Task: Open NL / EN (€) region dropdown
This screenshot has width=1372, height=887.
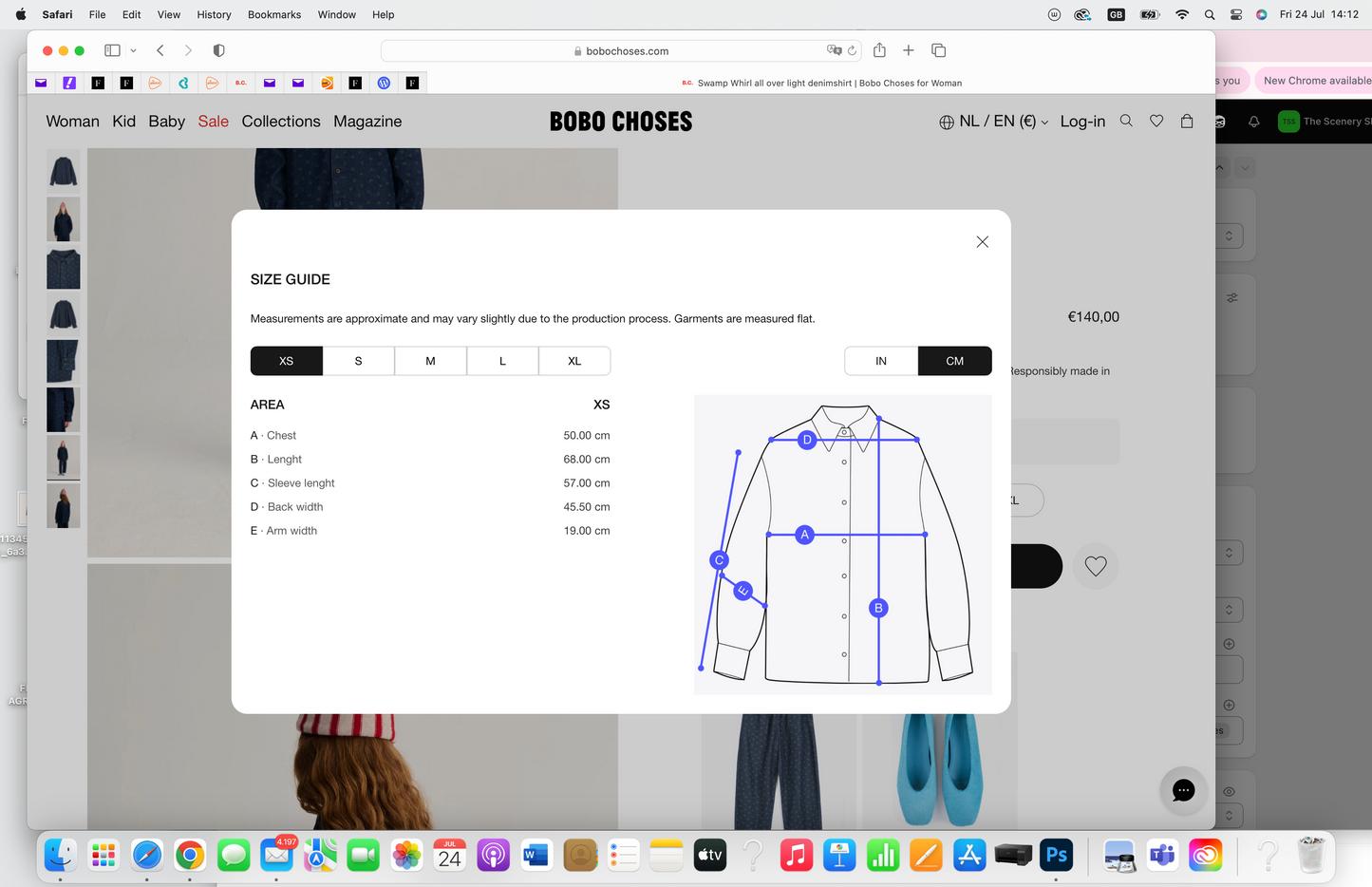Action: pyautogui.click(x=994, y=122)
